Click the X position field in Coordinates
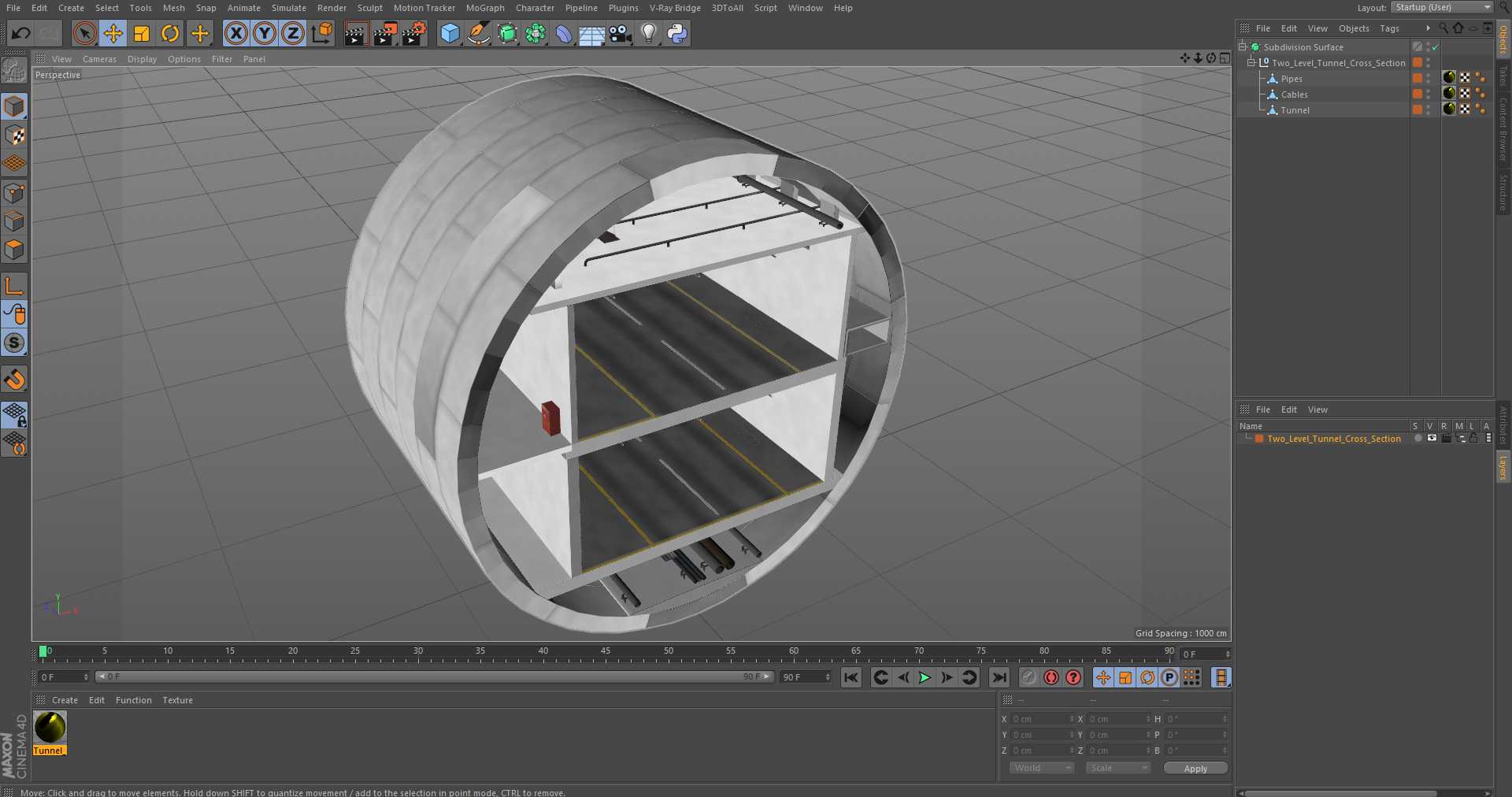 click(1042, 719)
